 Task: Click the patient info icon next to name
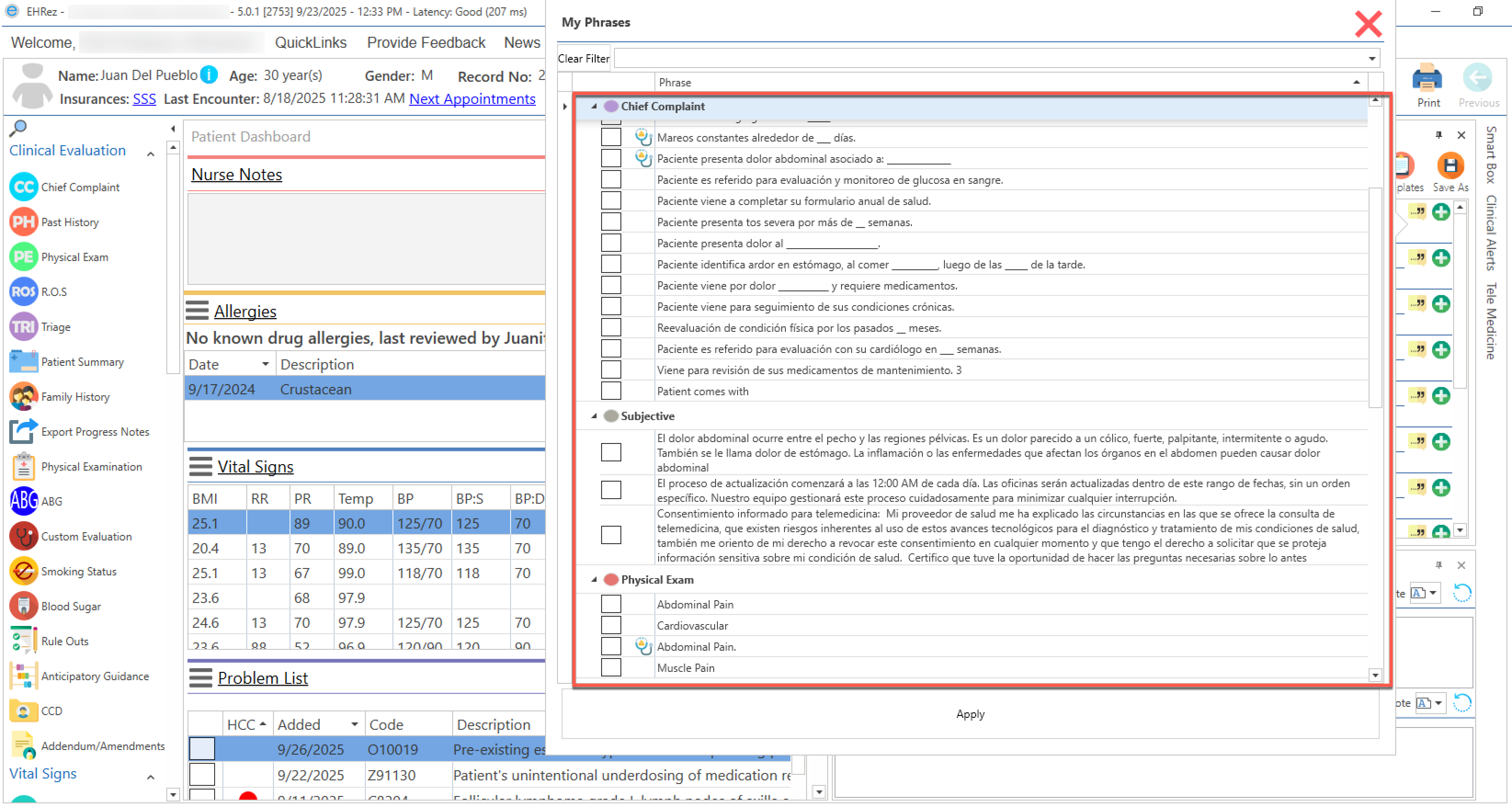pyautogui.click(x=209, y=74)
